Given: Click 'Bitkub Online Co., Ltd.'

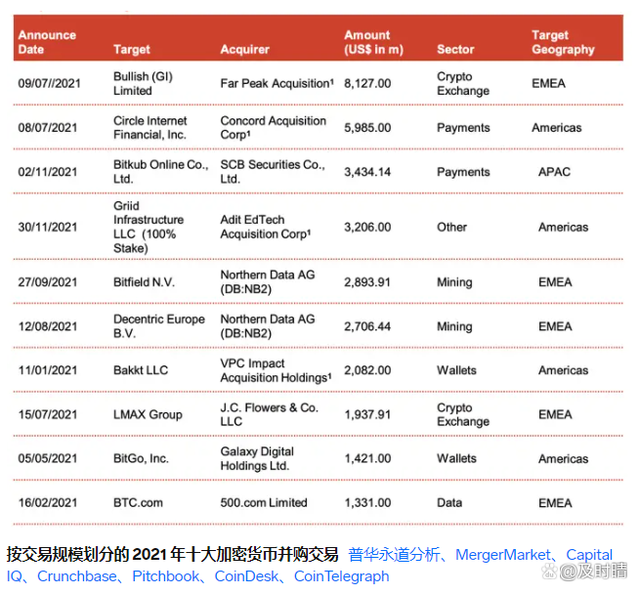Looking at the screenshot, I should tap(161, 171).
